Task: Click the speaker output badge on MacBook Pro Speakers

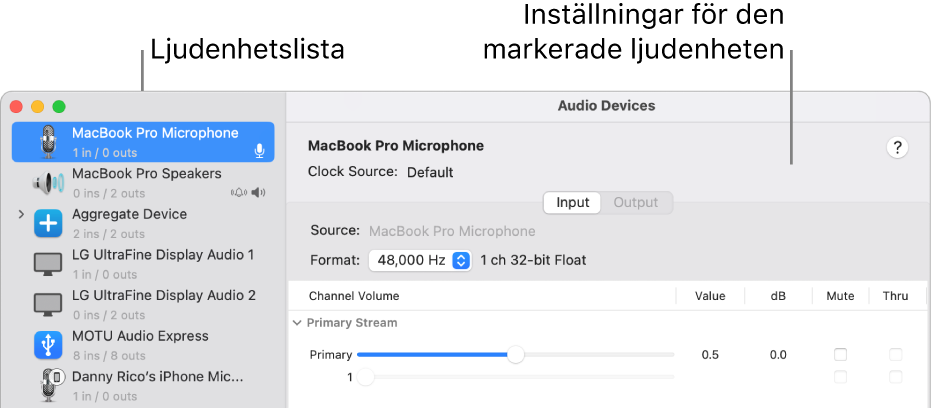Action: [259, 192]
